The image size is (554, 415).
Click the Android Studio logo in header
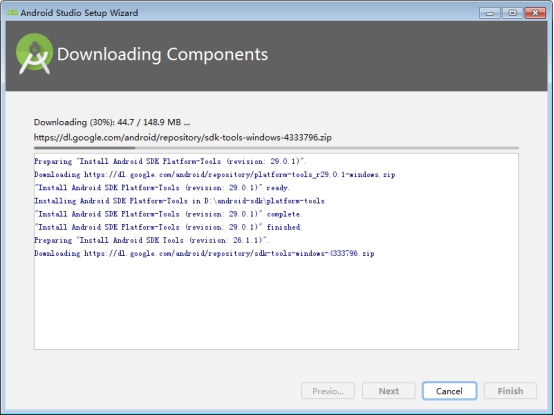click(x=34, y=54)
